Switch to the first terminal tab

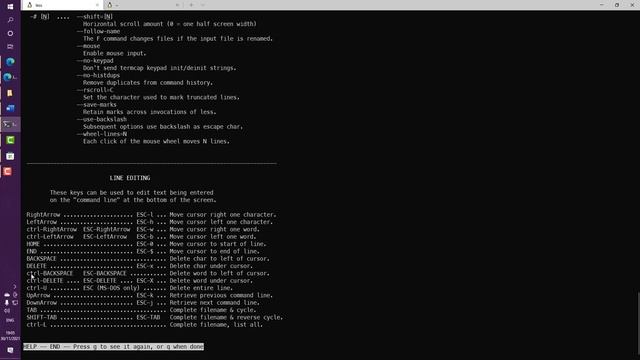[62, 5]
